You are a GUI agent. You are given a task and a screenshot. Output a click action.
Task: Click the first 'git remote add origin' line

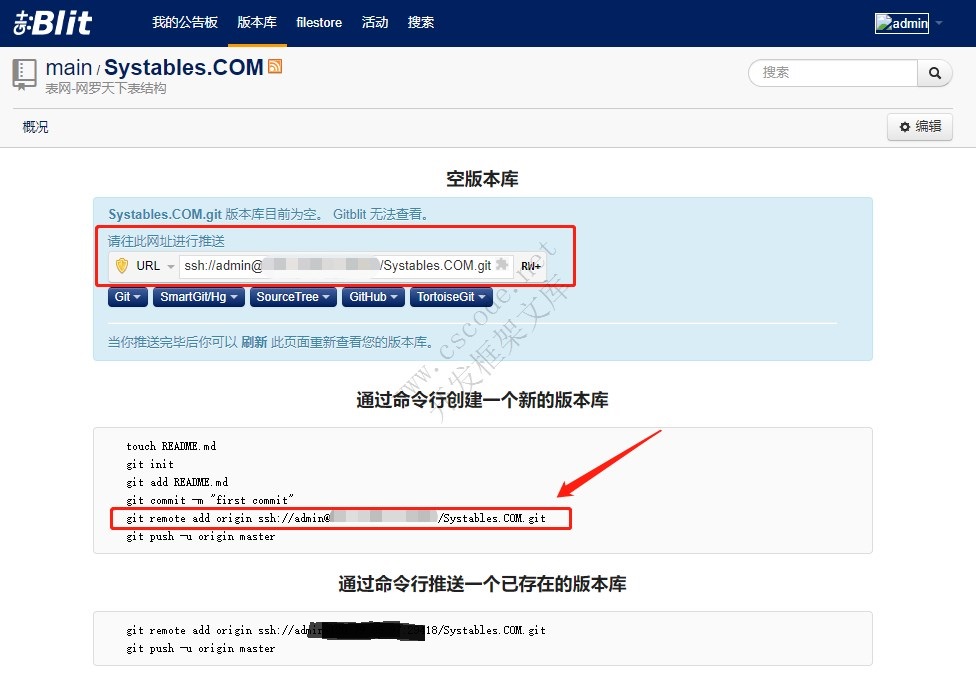336,518
